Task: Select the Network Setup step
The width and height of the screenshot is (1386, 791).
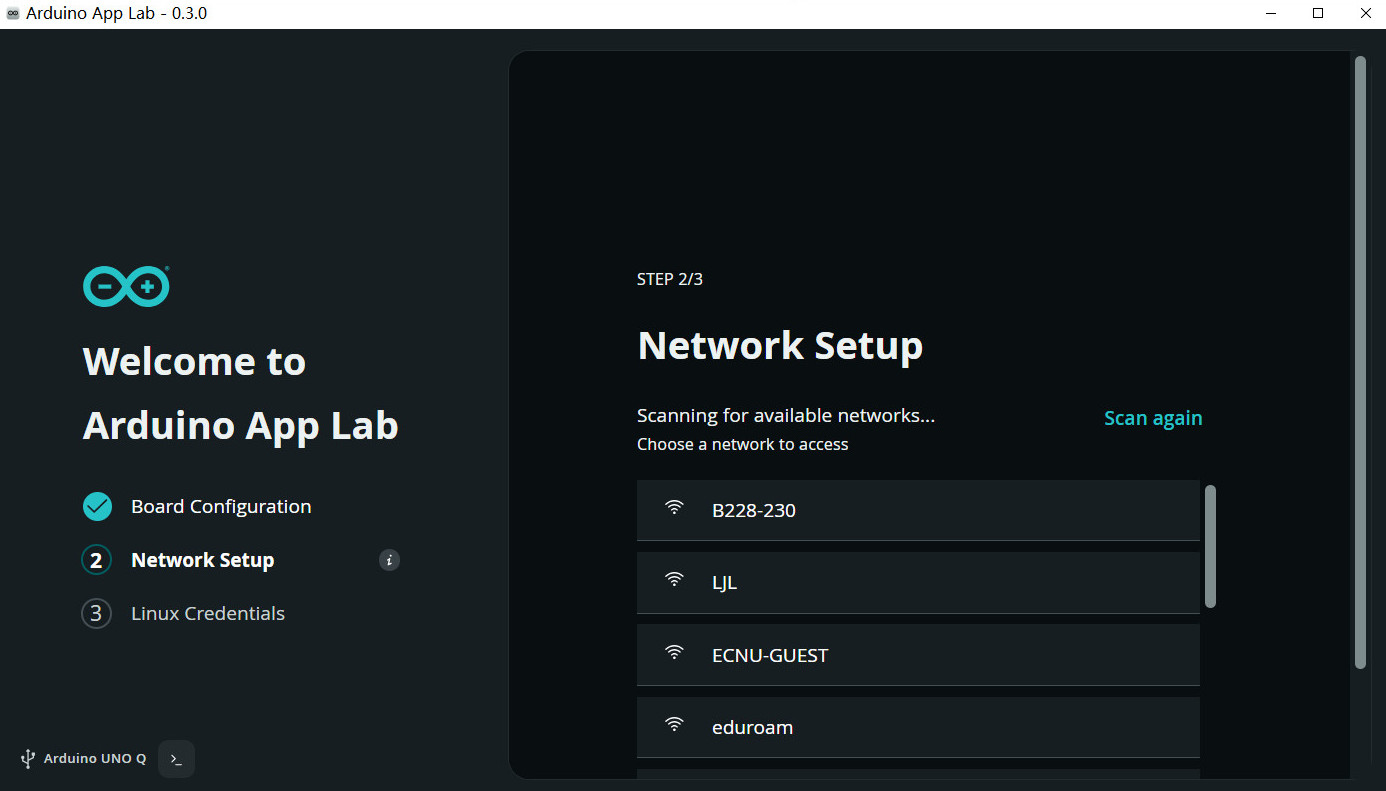Action: [203, 561]
